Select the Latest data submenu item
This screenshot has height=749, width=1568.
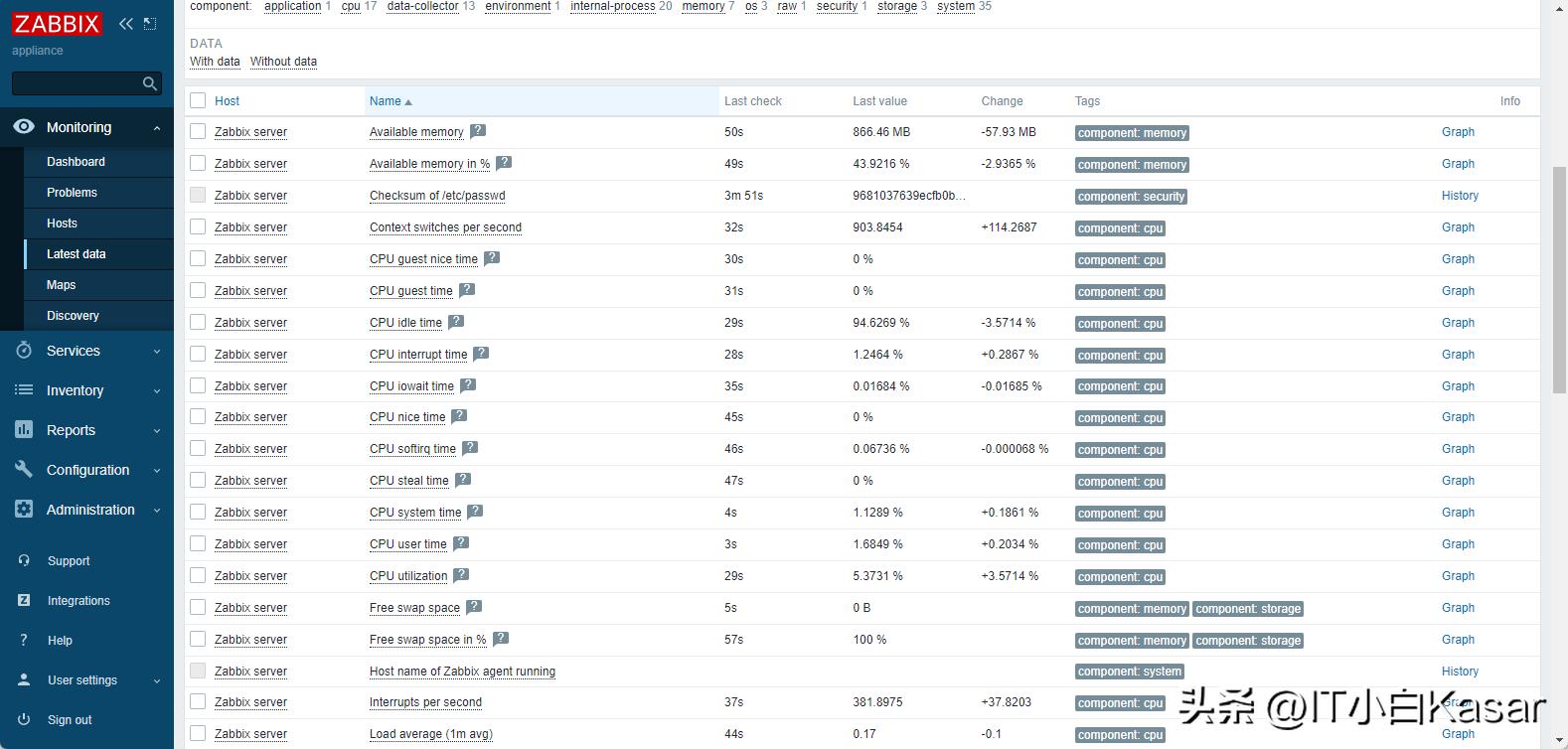[x=76, y=254]
